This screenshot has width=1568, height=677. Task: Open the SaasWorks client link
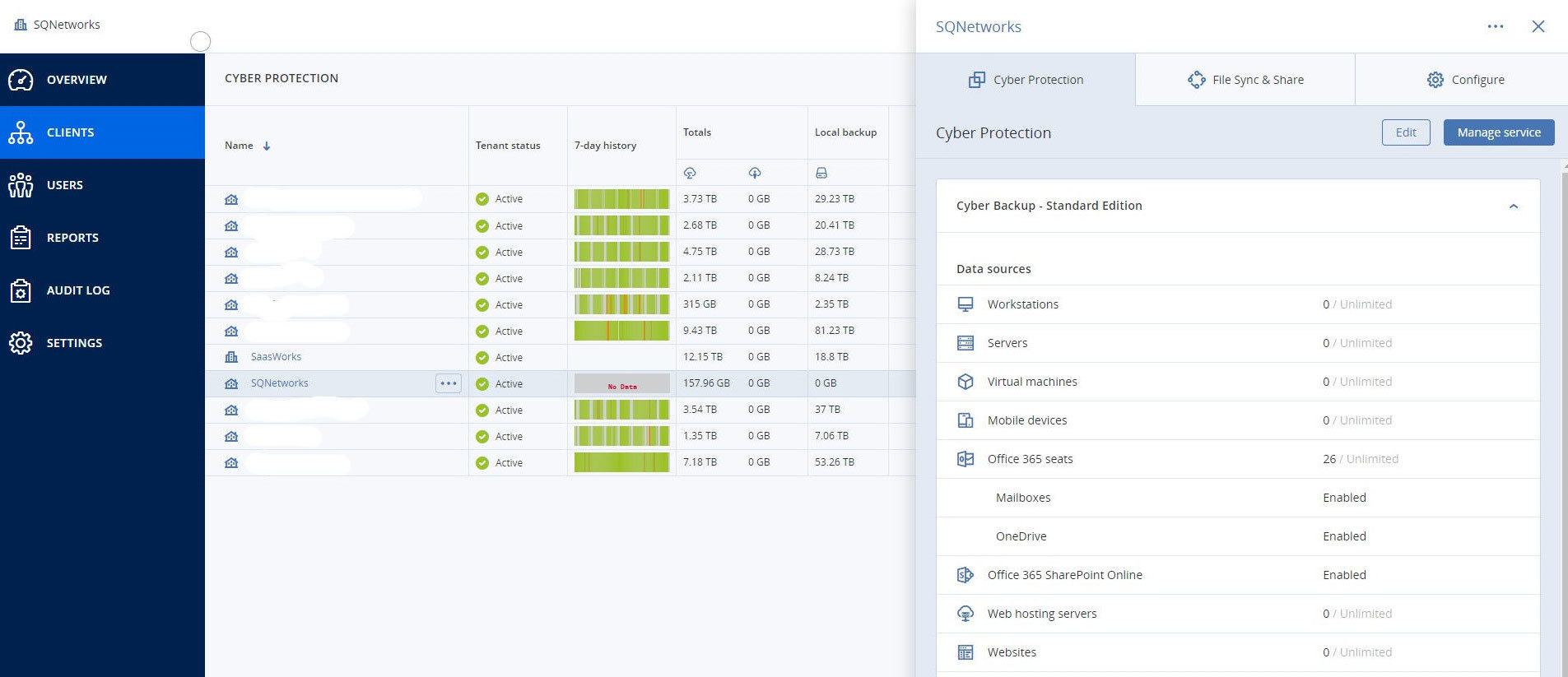(276, 357)
